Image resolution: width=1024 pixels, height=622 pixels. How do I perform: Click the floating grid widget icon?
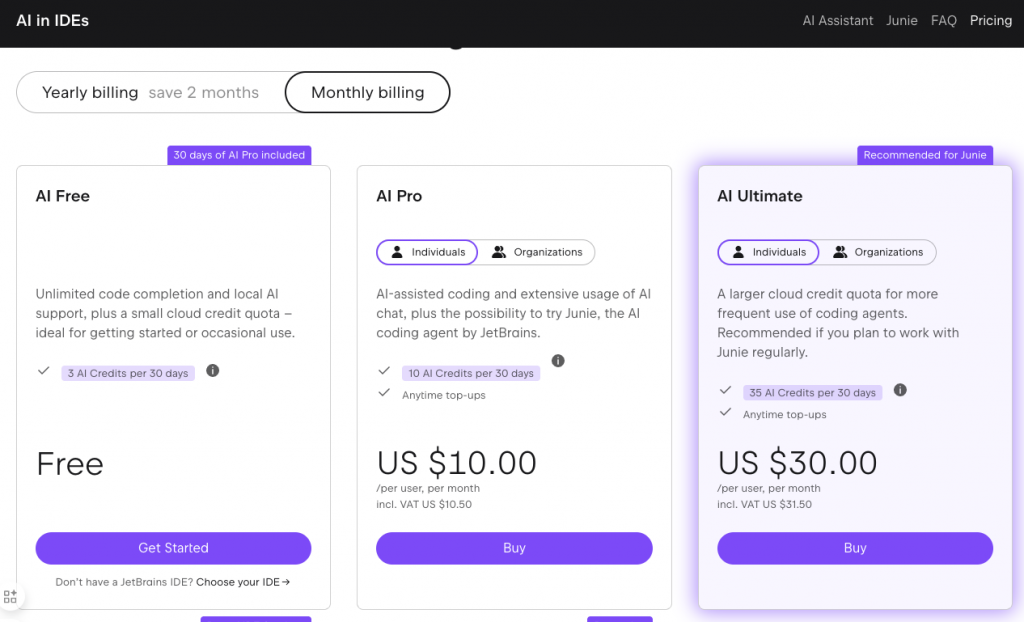click(11, 597)
